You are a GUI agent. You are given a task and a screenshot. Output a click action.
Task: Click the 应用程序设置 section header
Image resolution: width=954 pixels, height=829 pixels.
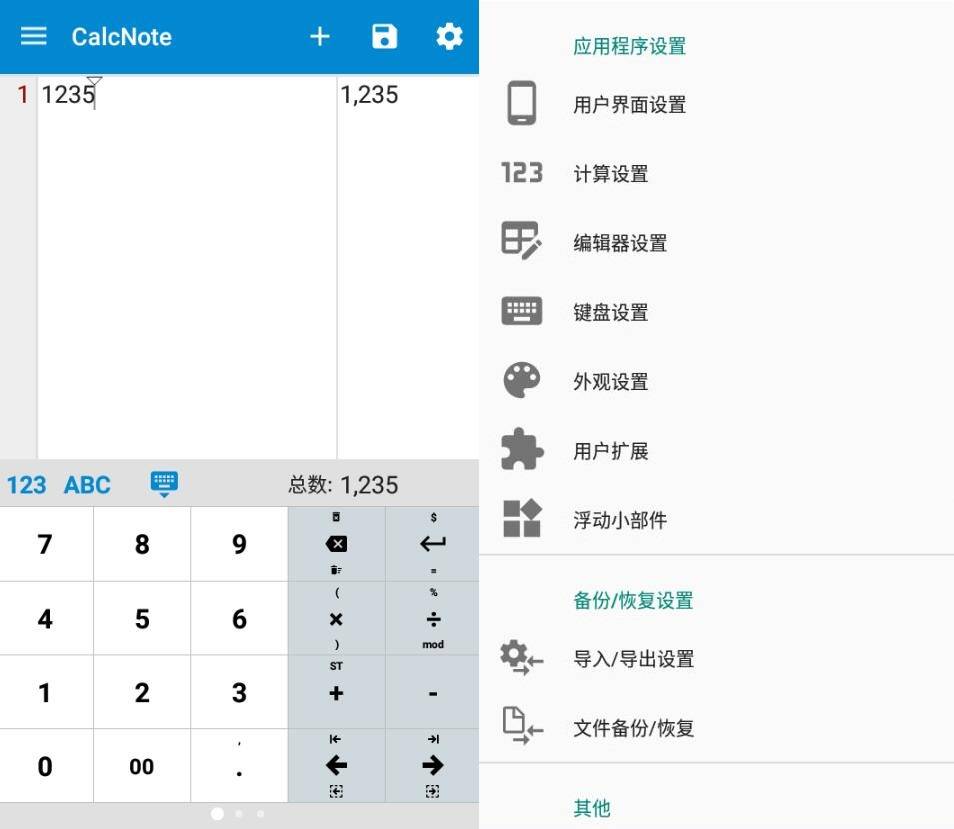tap(630, 46)
